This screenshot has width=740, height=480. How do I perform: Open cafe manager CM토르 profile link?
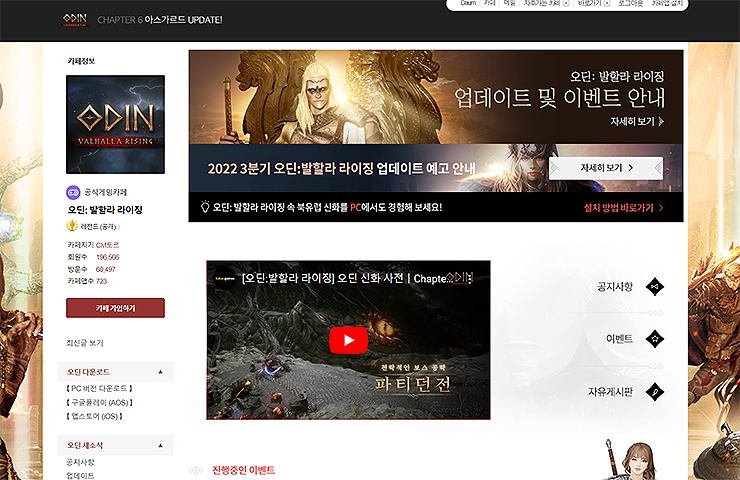click(x=108, y=245)
